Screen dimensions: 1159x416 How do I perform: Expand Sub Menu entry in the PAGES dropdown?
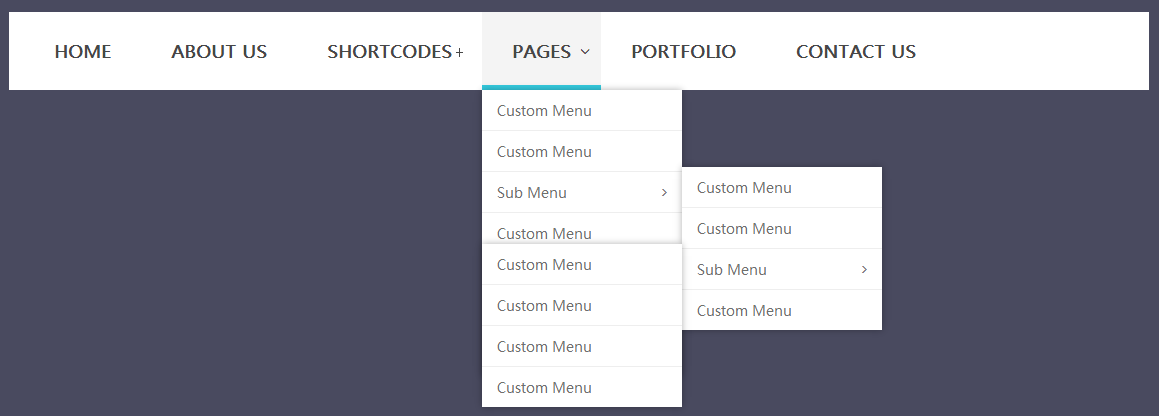tap(532, 193)
